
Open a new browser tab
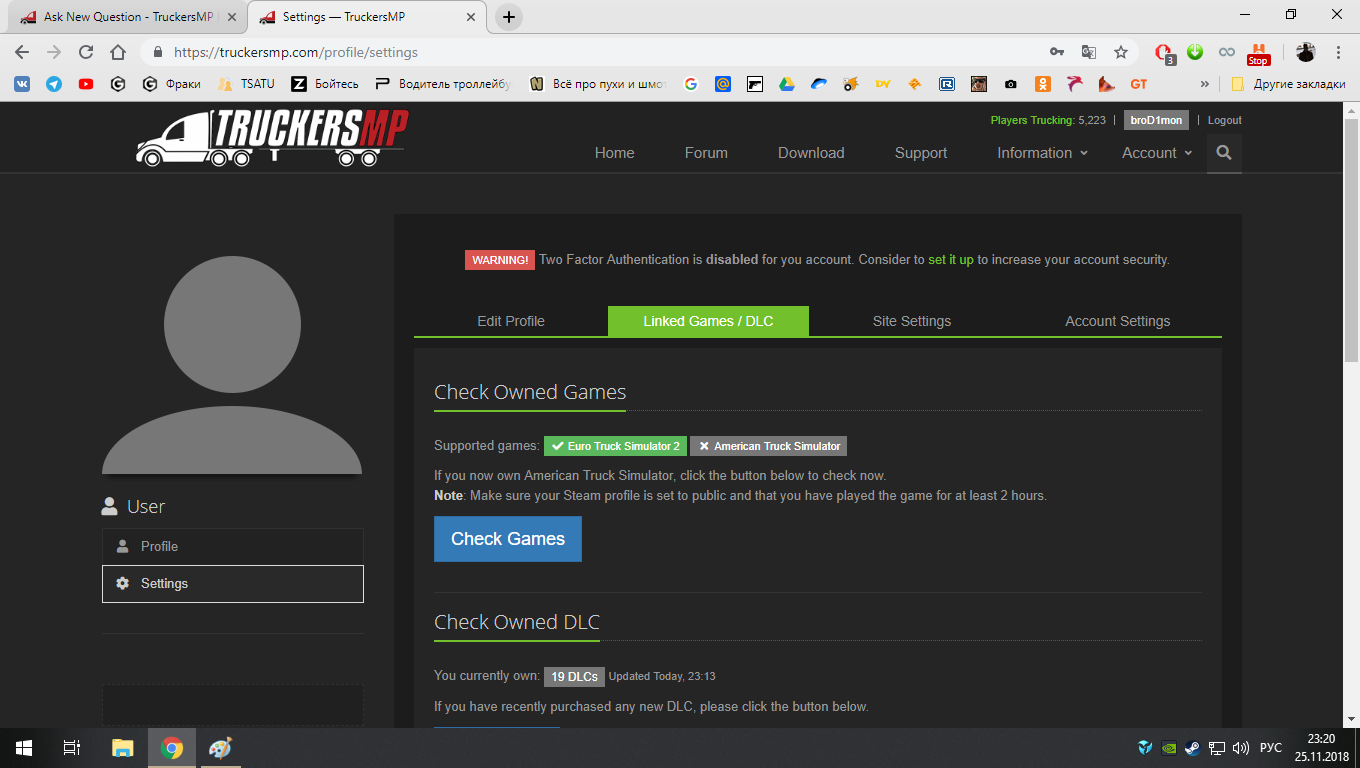coord(509,17)
